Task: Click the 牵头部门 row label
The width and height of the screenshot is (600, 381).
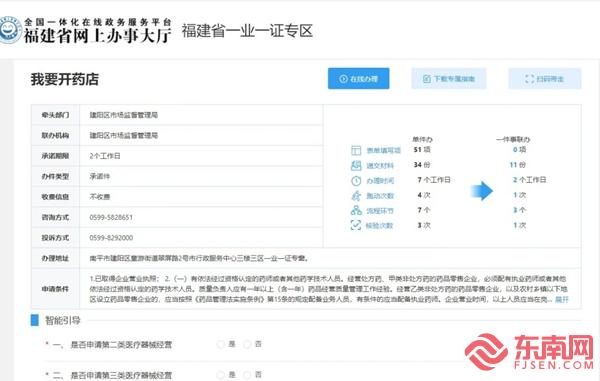Action: point(55,115)
